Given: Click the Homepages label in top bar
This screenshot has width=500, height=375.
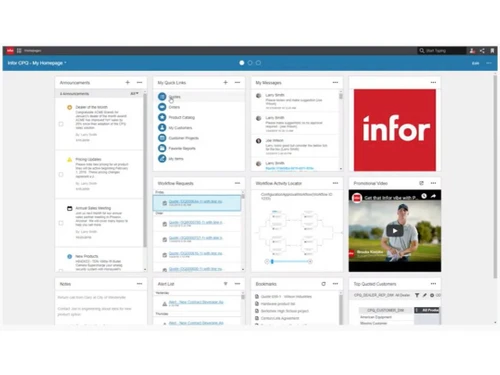Looking at the screenshot, I should point(33,51).
